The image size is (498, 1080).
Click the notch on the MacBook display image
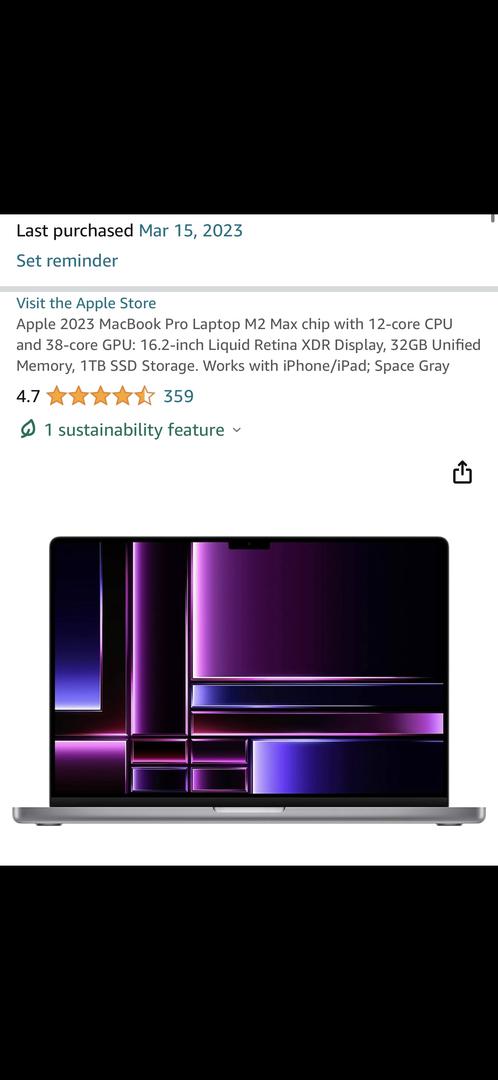coord(249,545)
